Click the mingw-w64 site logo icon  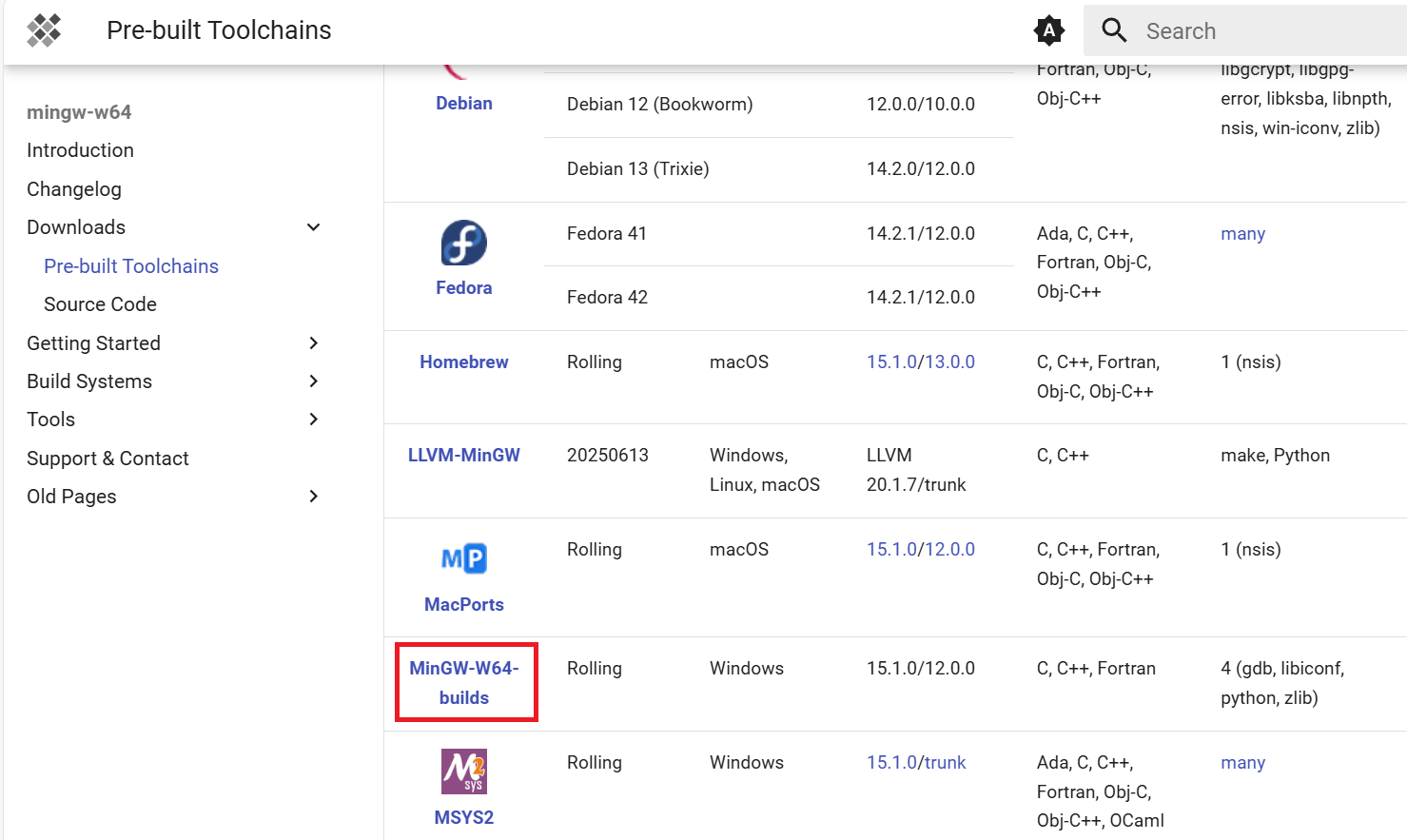click(44, 30)
